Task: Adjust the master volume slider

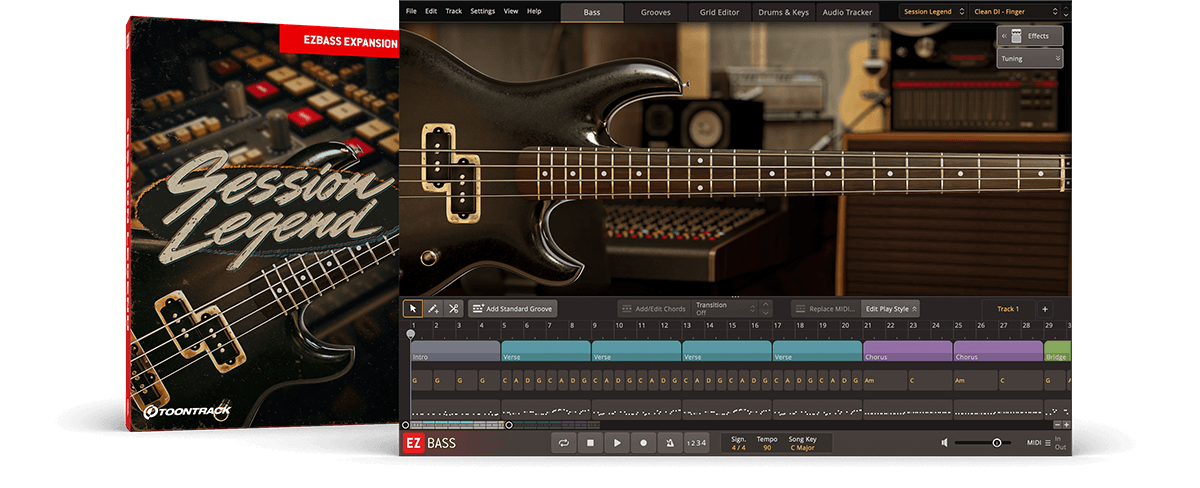Action: click(979, 443)
